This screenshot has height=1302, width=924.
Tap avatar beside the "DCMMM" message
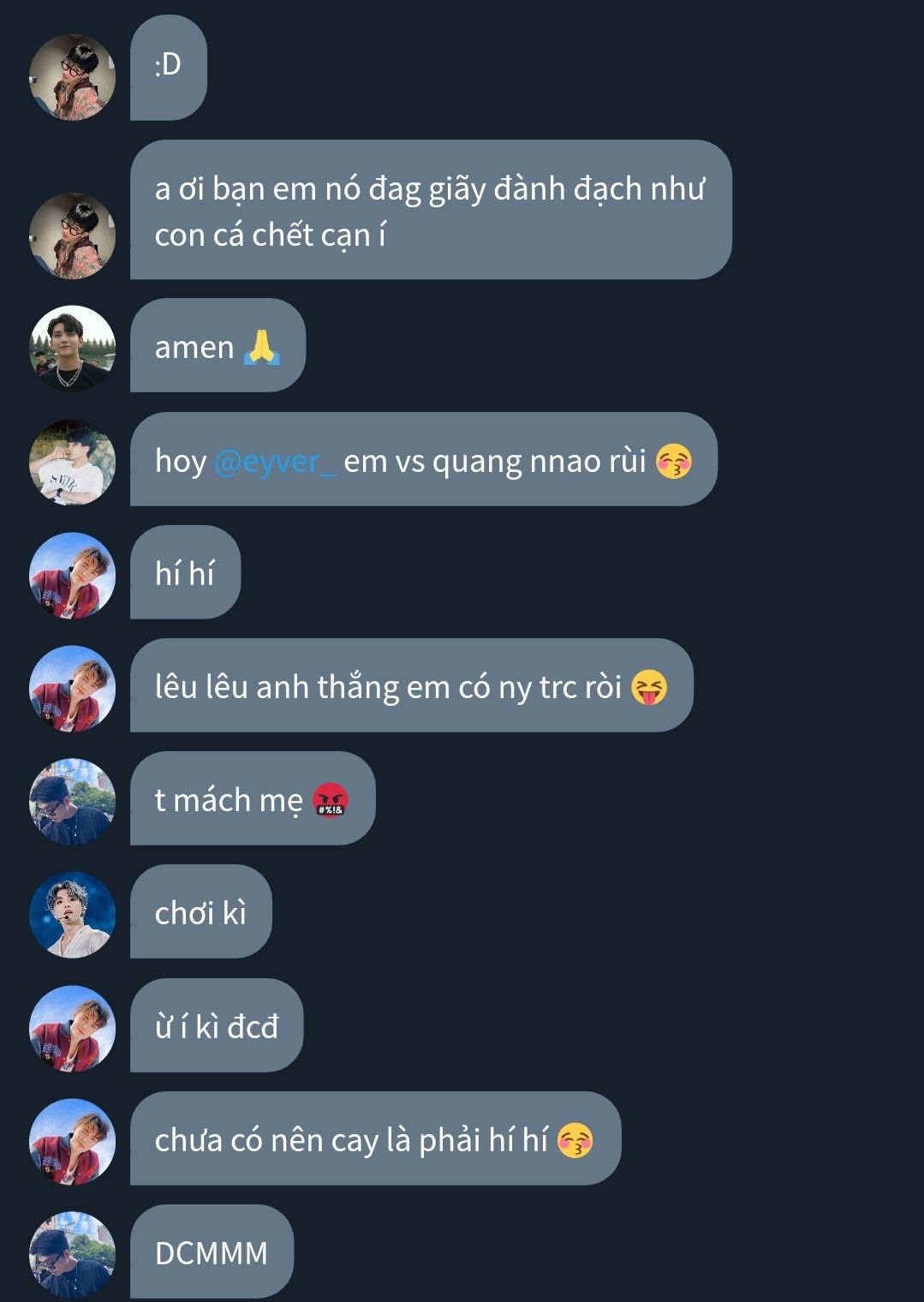click(72, 1253)
